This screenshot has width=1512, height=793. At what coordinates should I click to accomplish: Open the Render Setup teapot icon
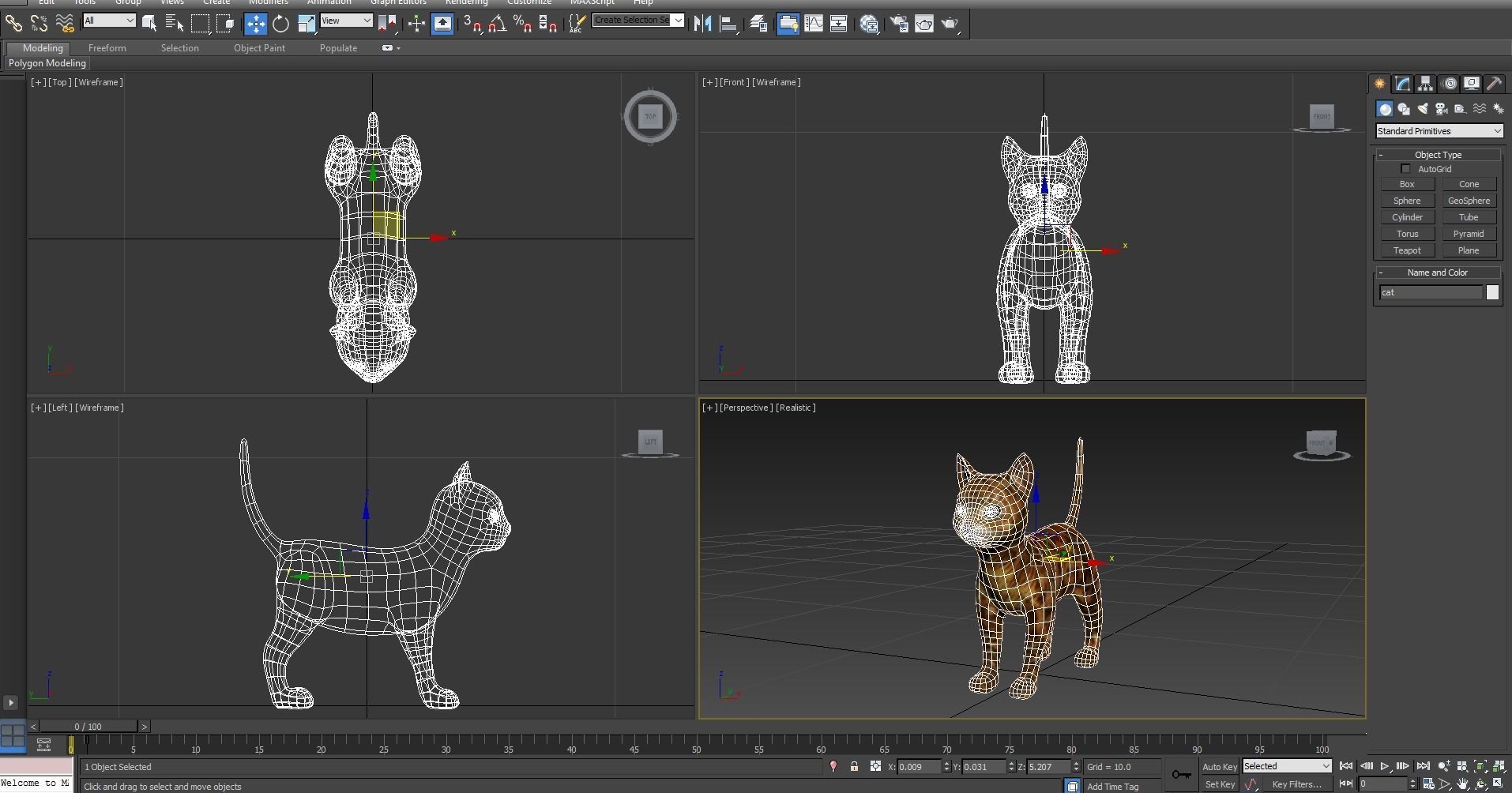point(899,24)
